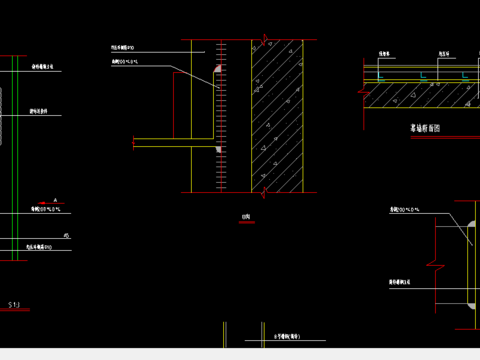Click the red rectangle outline left of bracket
The width and height of the screenshot is (480, 360).
[182, 105]
